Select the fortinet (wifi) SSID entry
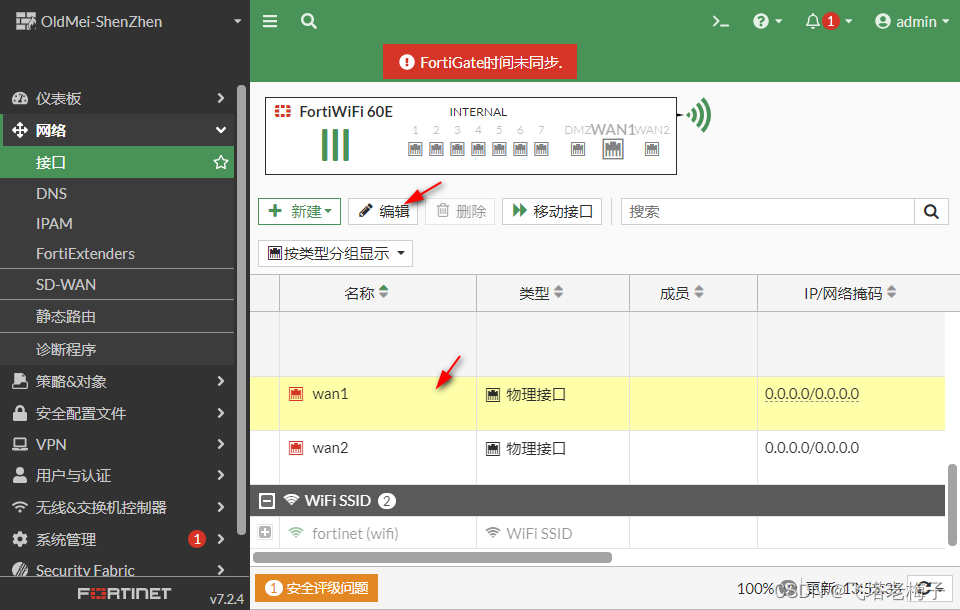The height and width of the screenshot is (610, 960). click(x=355, y=533)
